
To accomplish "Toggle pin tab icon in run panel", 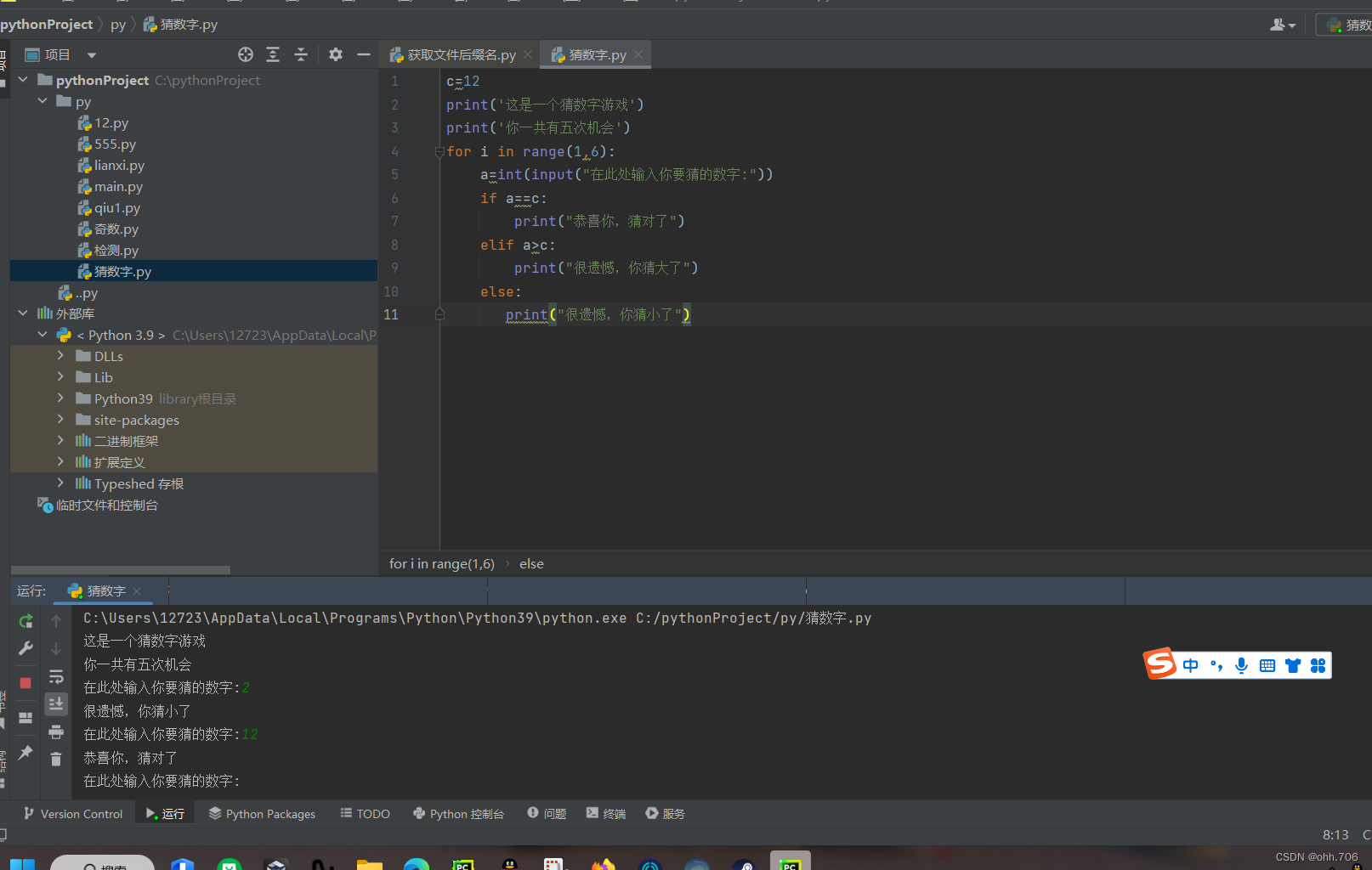I will [26, 753].
